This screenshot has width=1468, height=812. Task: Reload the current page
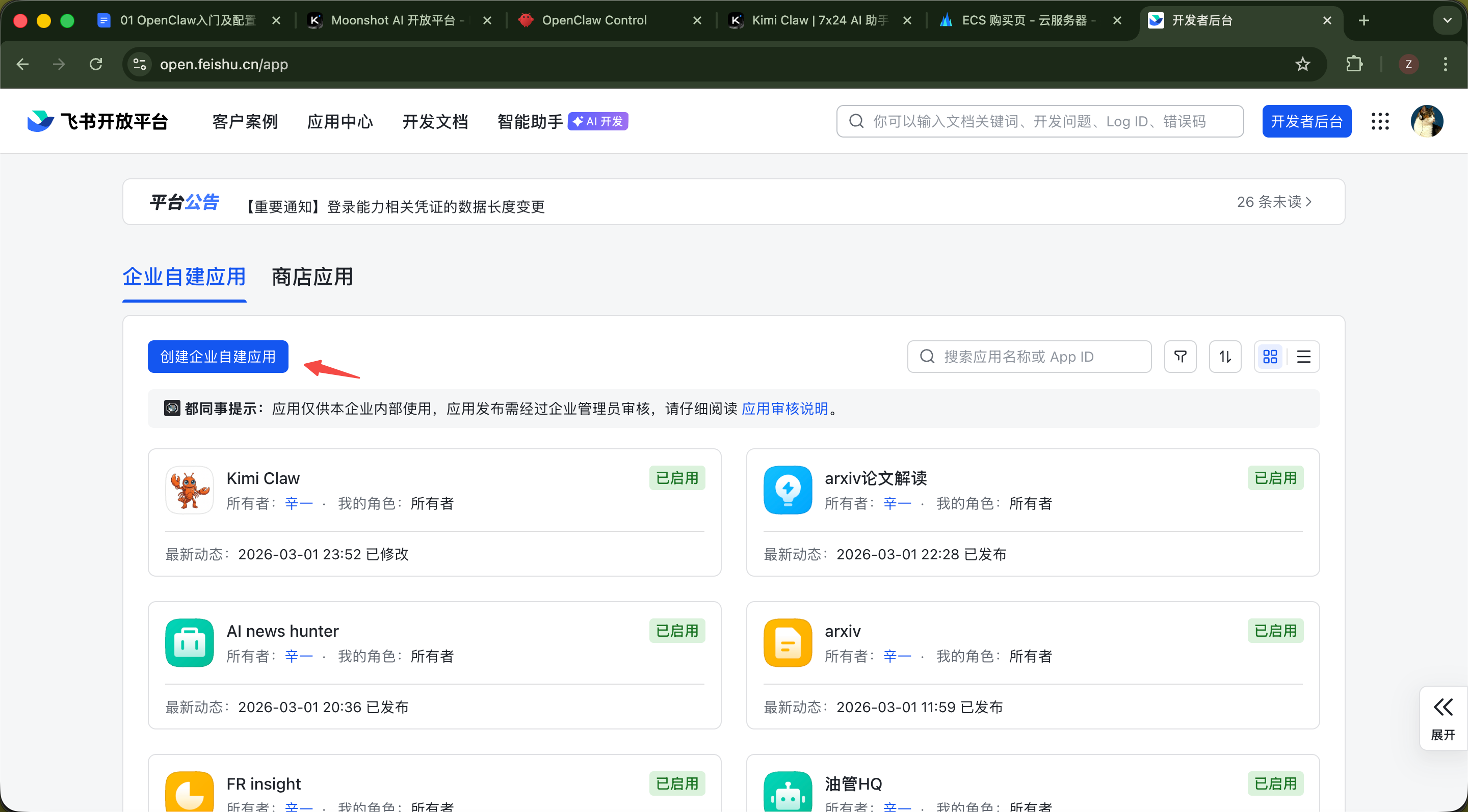pos(96,64)
